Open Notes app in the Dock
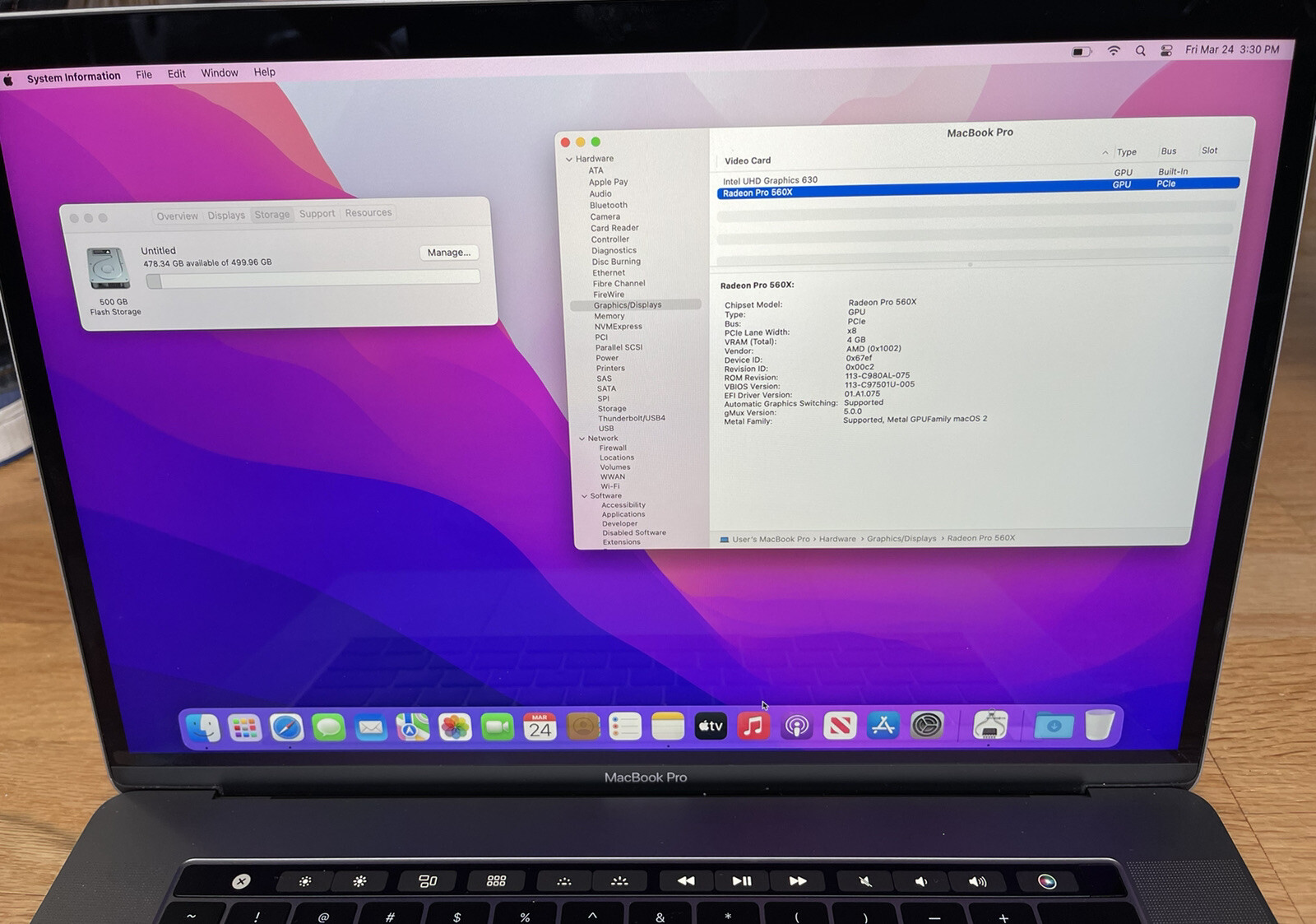 point(668,727)
